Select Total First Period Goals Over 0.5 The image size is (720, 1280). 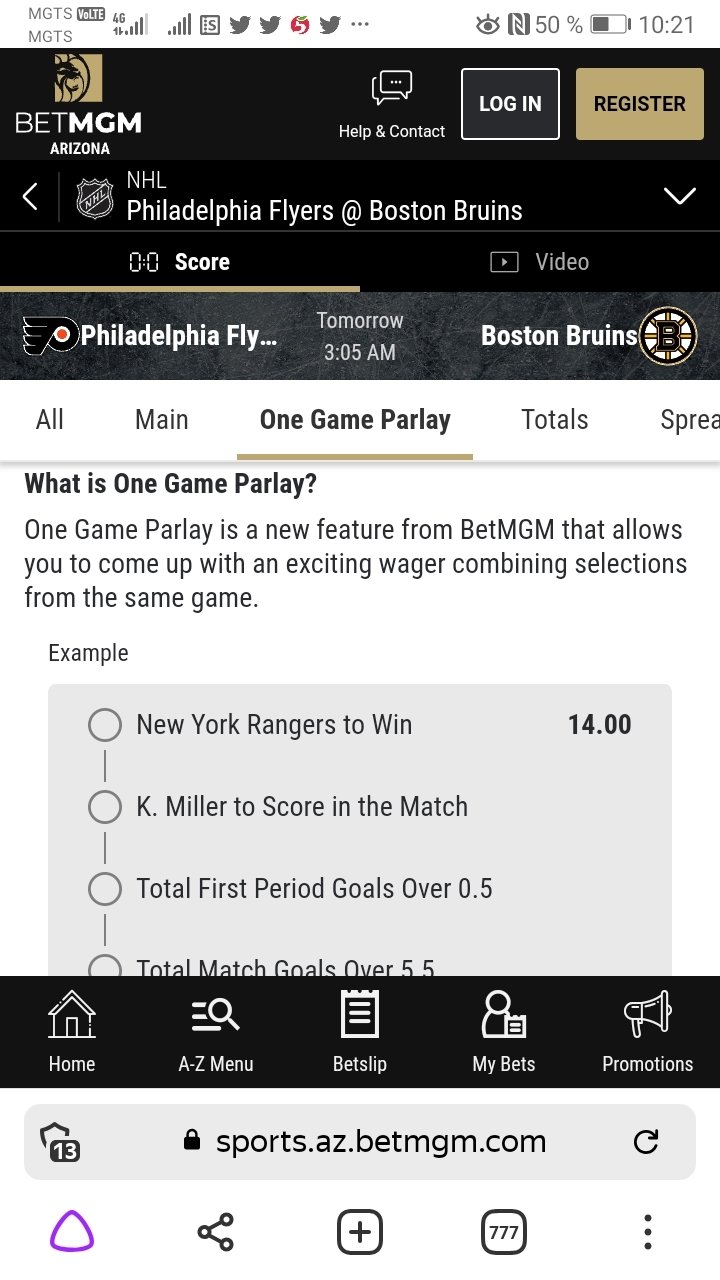pos(105,889)
